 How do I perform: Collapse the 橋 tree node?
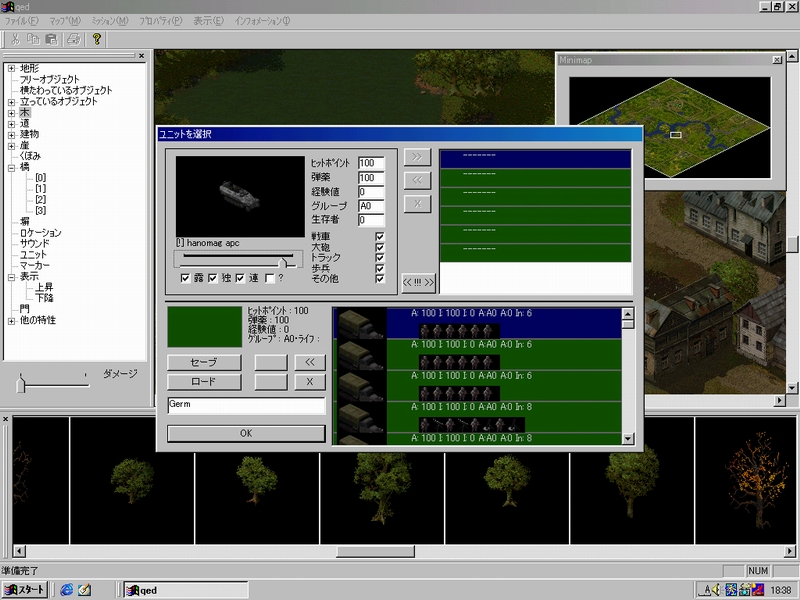(x=11, y=168)
